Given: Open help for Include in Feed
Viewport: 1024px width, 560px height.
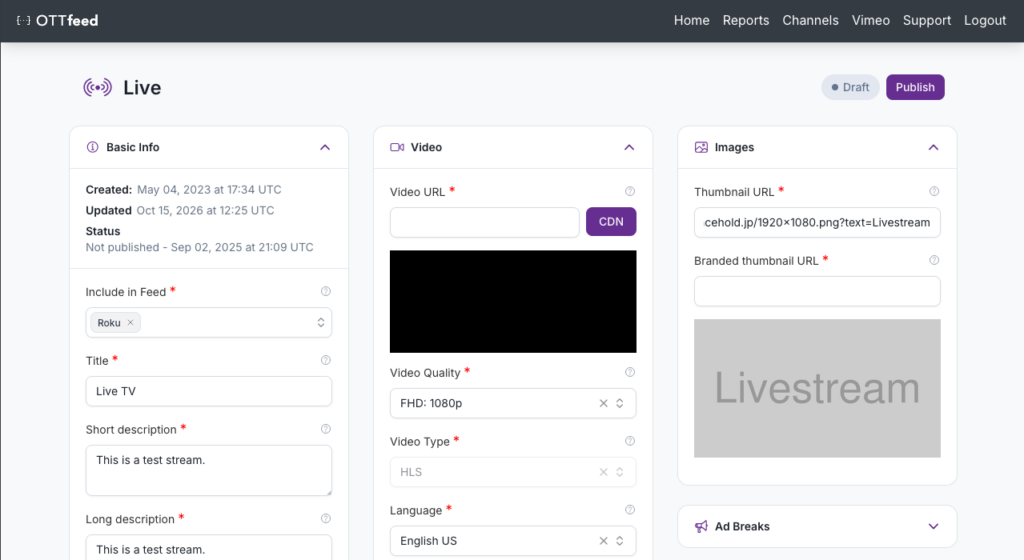Looking at the screenshot, I should (x=326, y=291).
